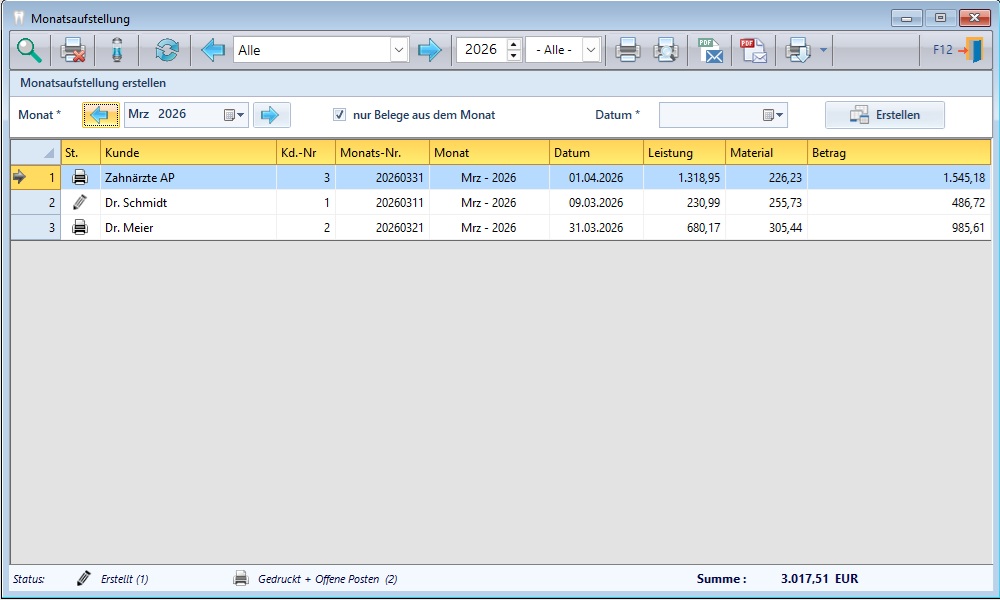Go to next customer with toolbar right arrow
Screen dimensions: 1000x600
pos(429,50)
